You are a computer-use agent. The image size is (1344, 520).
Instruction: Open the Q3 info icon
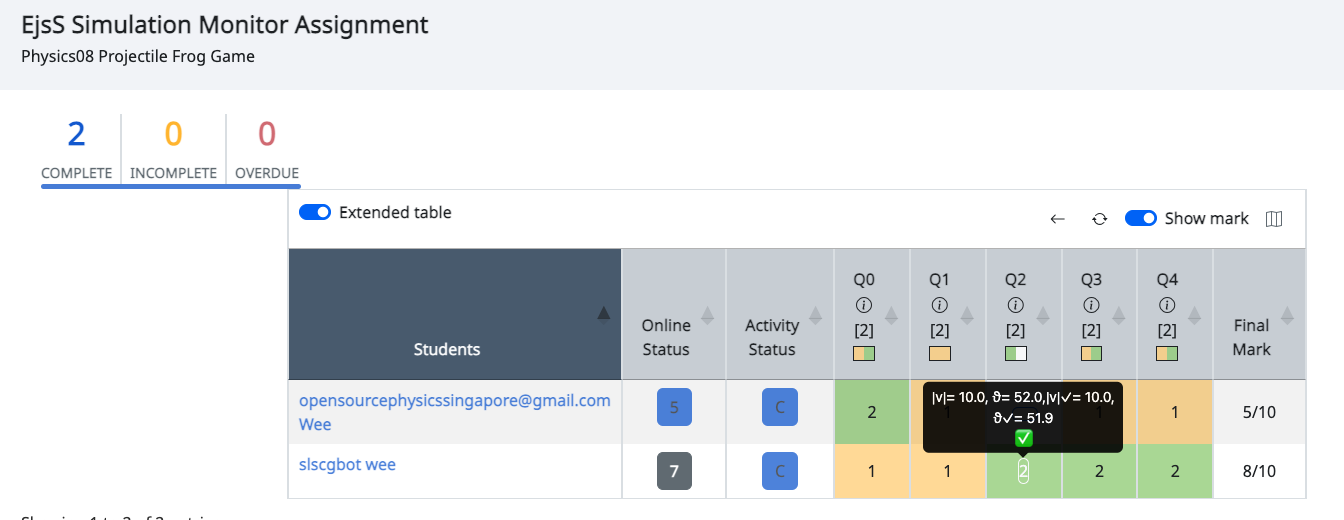click(1092, 305)
